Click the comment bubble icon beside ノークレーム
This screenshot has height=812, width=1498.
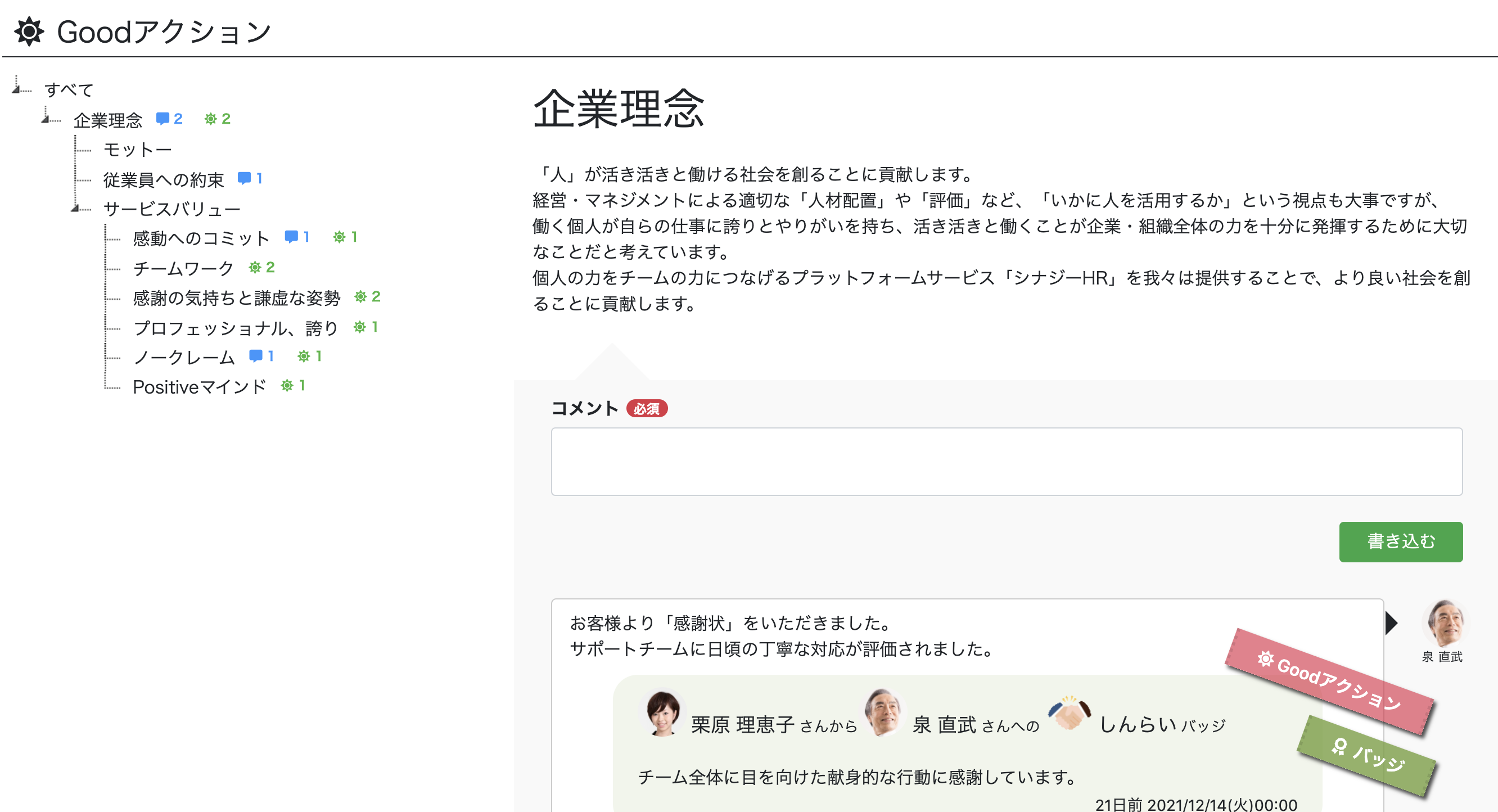tap(255, 356)
